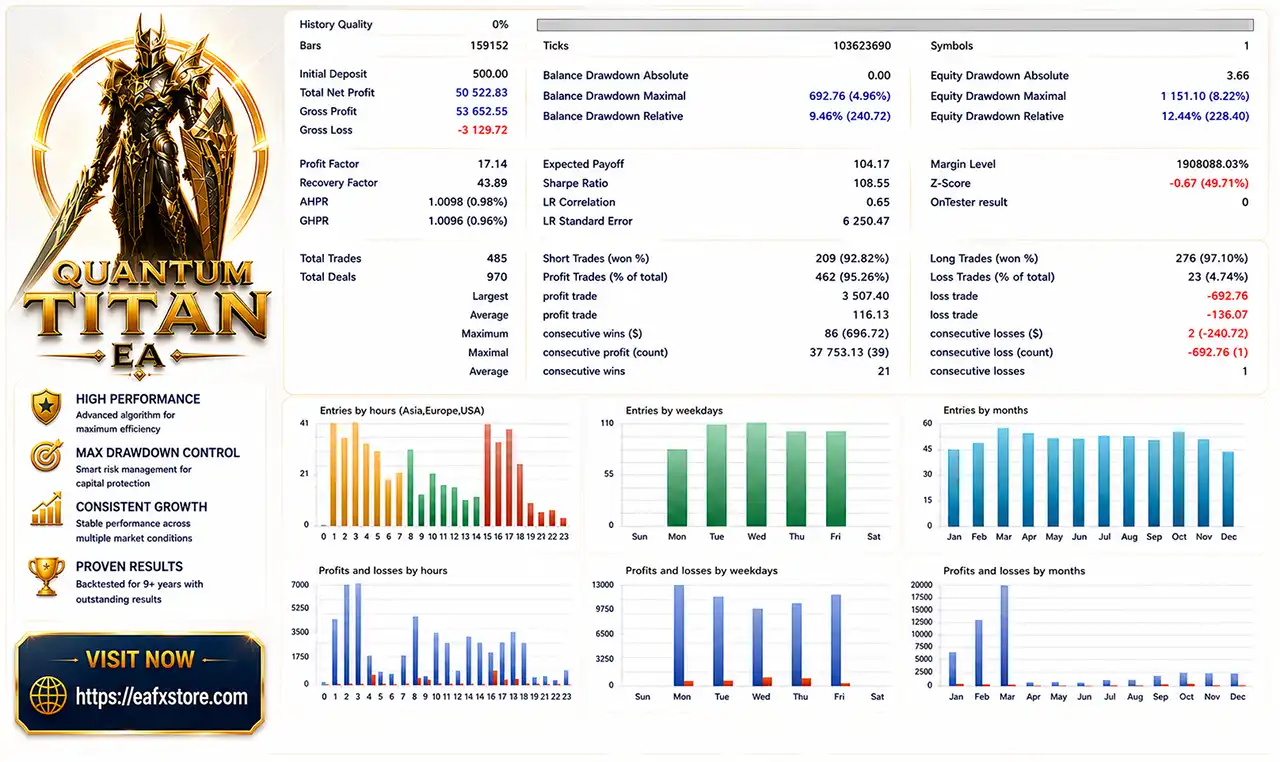This screenshot has height=762, width=1280.
Task: Open the https://eafxstore.com link
Action: (161, 696)
